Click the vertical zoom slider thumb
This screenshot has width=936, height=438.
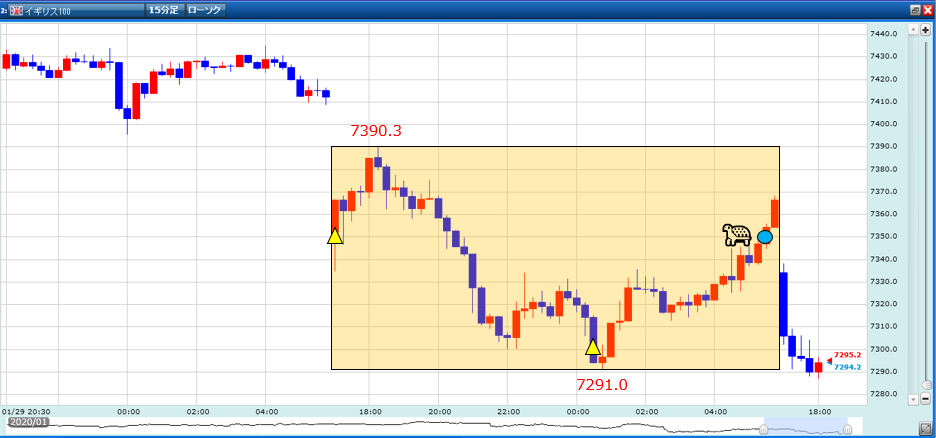(926, 385)
